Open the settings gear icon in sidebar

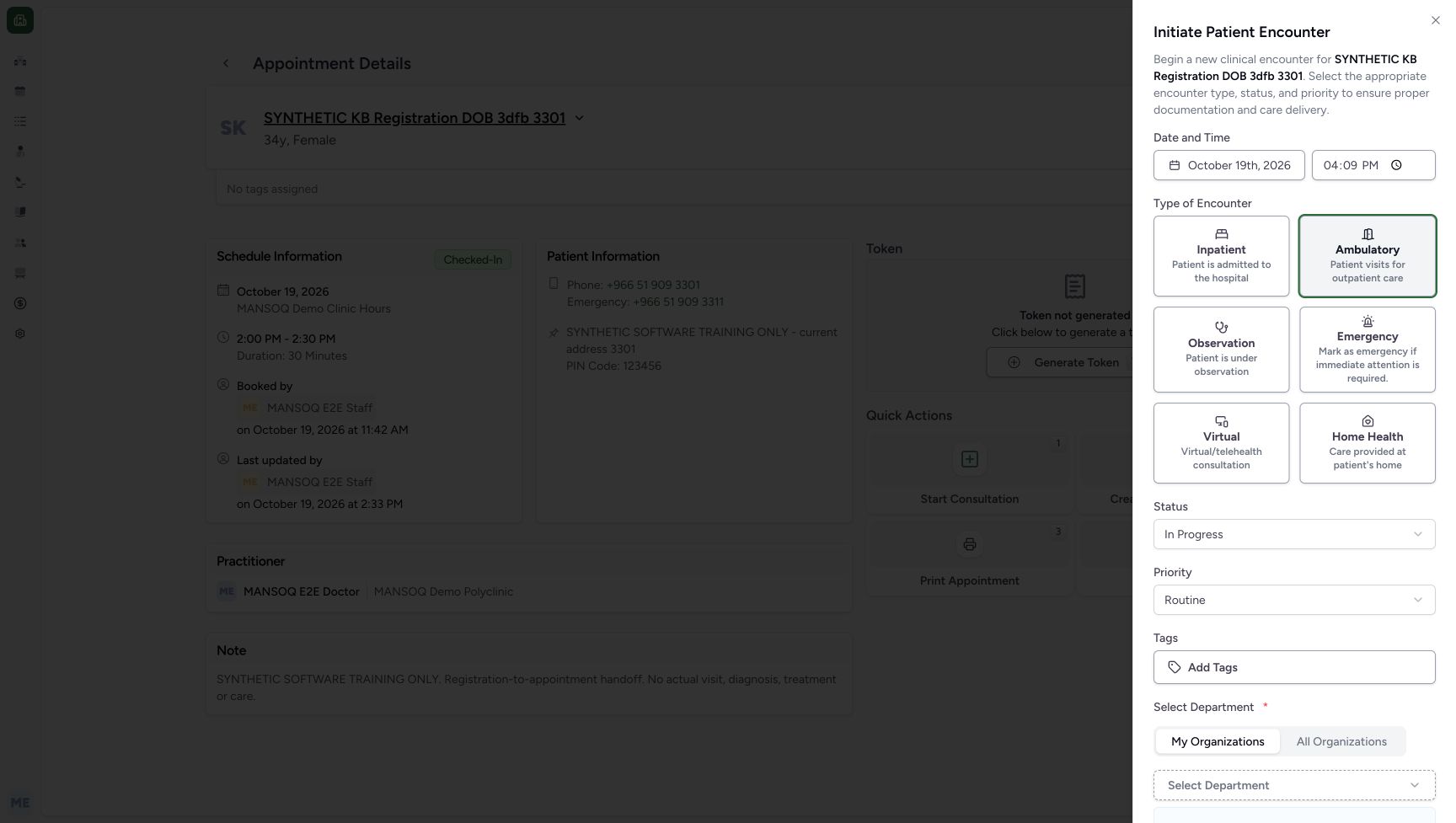point(20,334)
